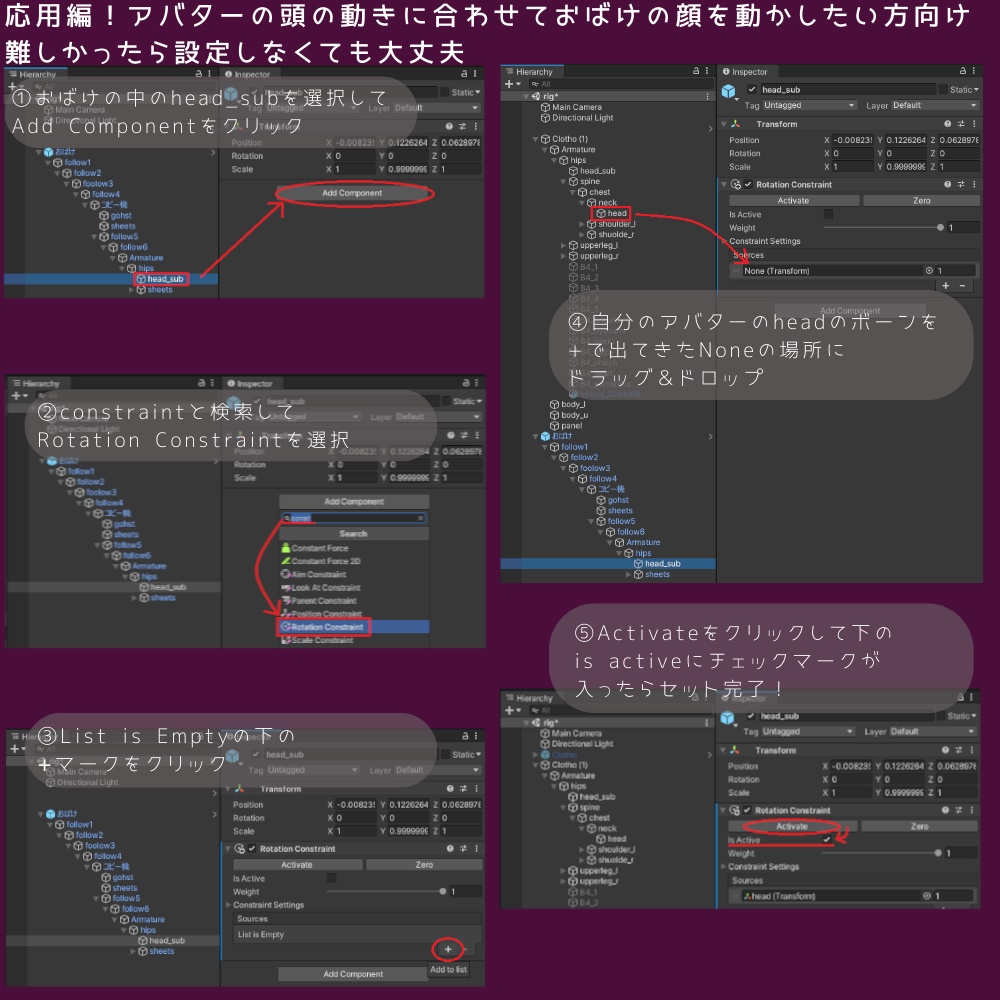Click the padlock icon in the Inspector header
The height and width of the screenshot is (1000, 1000).
pos(963,70)
